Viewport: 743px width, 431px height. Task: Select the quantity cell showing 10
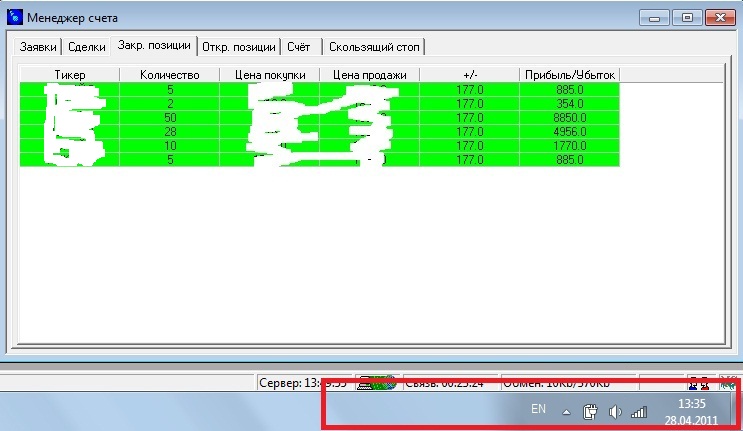point(170,145)
